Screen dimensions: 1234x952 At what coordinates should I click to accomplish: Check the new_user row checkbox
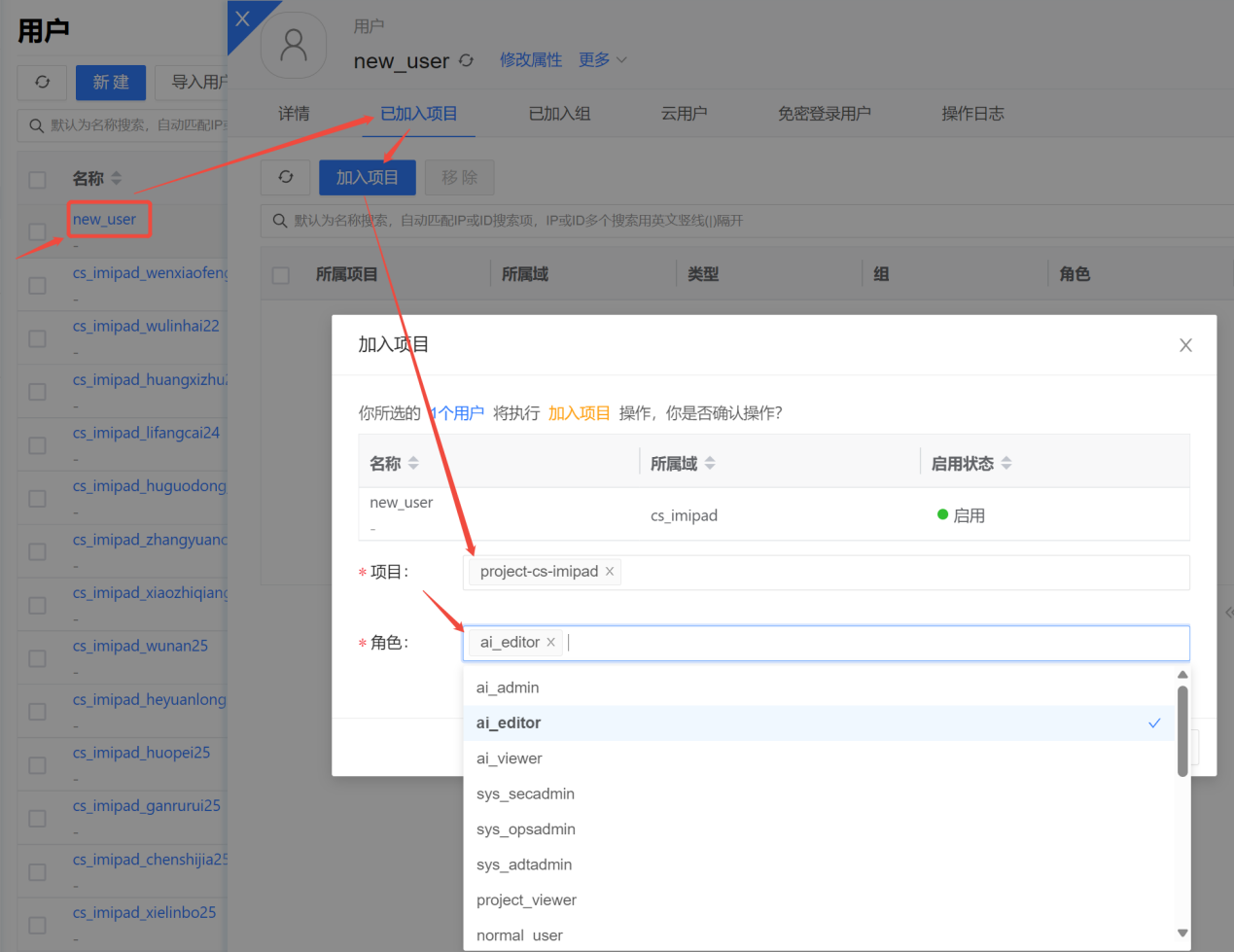pyautogui.click(x=37, y=231)
